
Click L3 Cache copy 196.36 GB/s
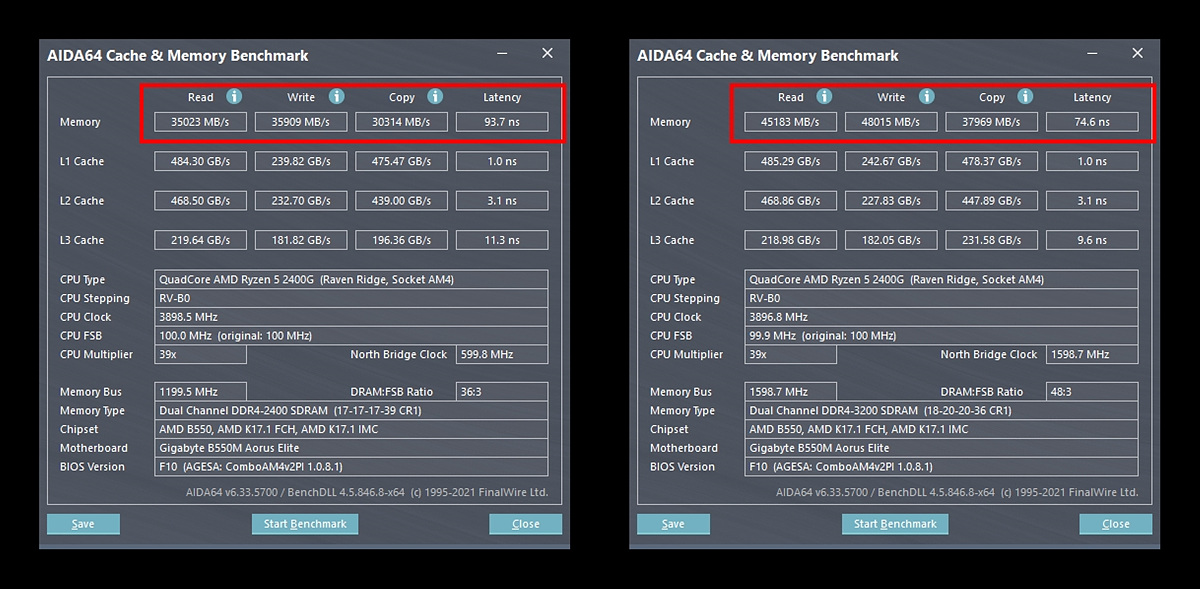tap(401, 240)
